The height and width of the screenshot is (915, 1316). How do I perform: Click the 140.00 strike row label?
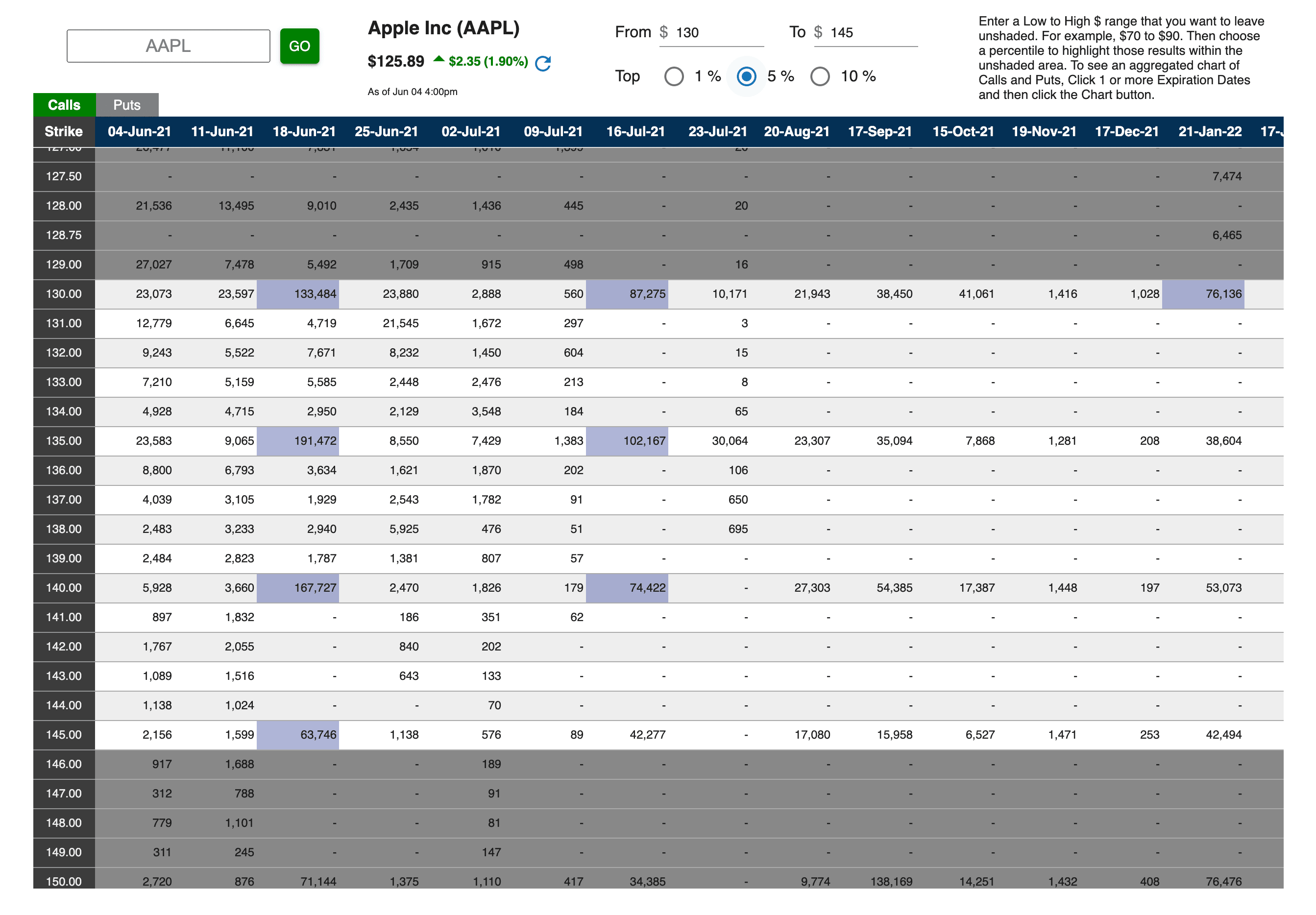tap(64, 588)
